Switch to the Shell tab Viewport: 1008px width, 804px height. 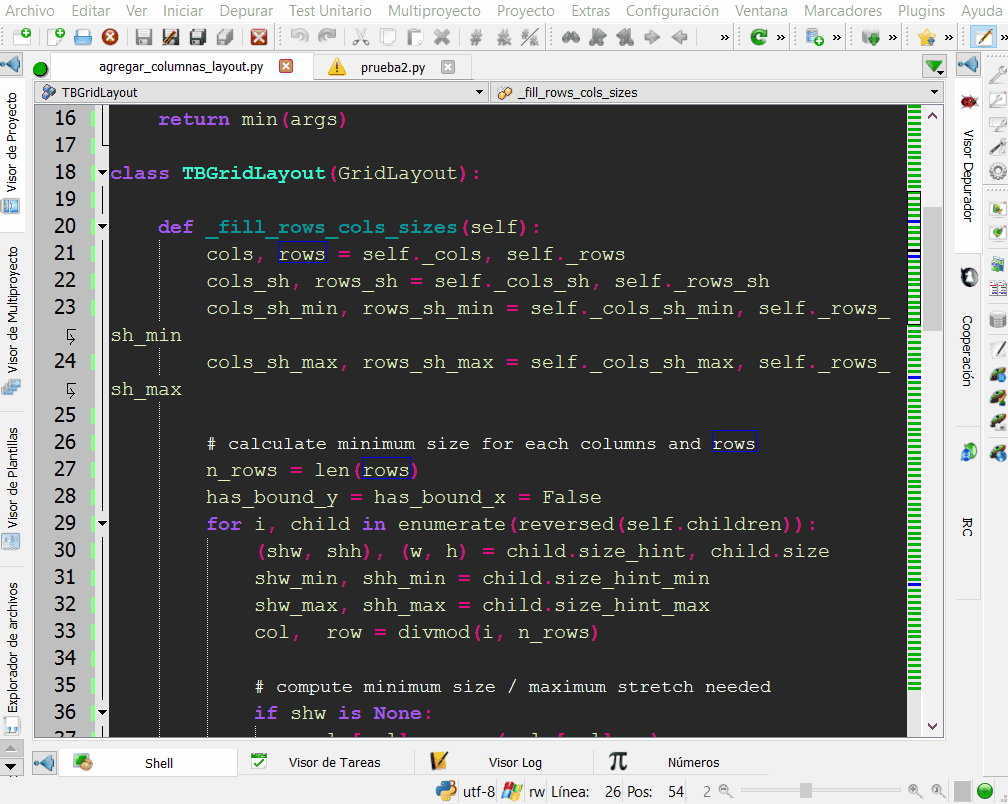160,762
